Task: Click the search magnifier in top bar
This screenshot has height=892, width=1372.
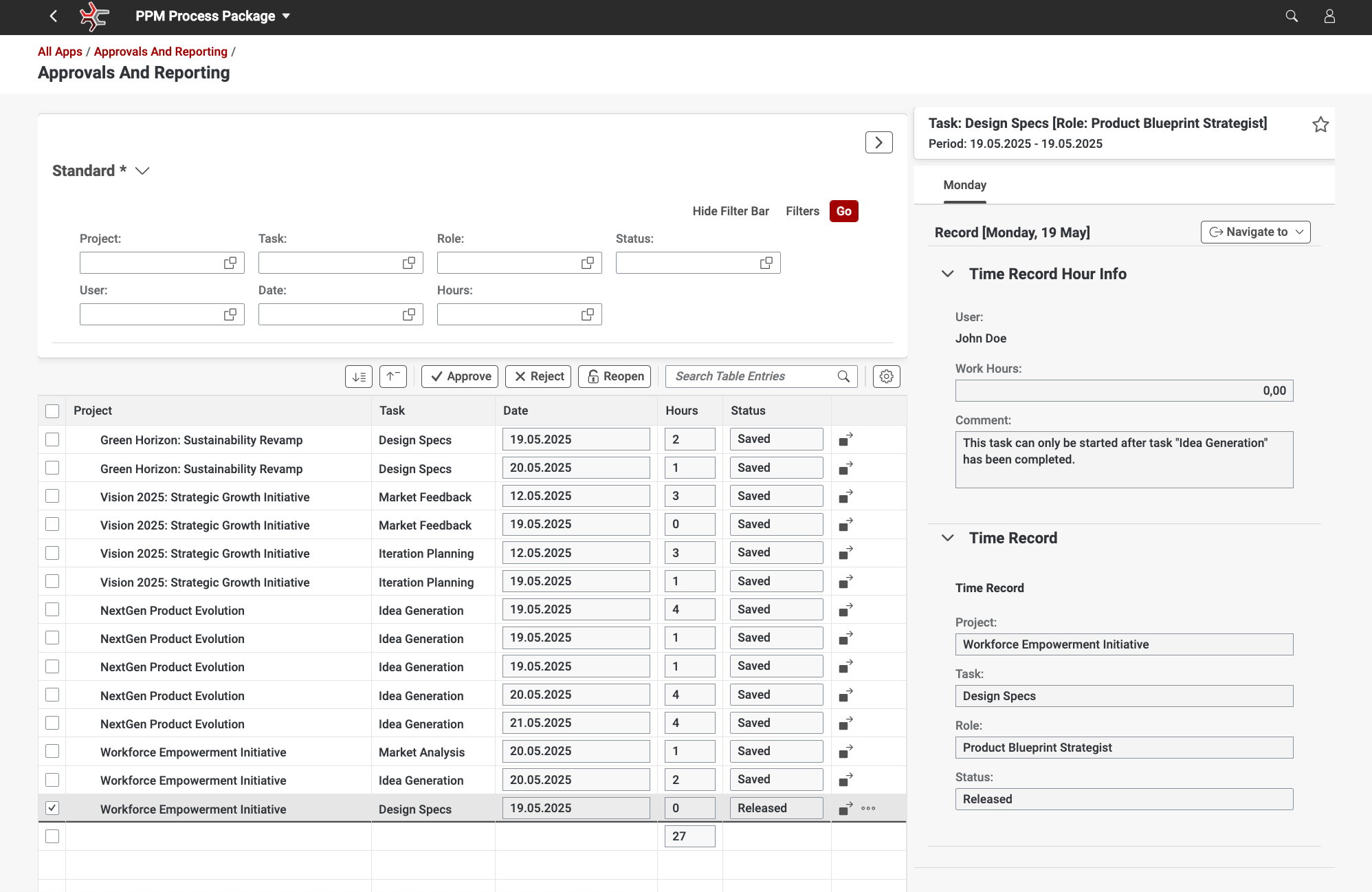Action: pyautogui.click(x=1292, y=16)
